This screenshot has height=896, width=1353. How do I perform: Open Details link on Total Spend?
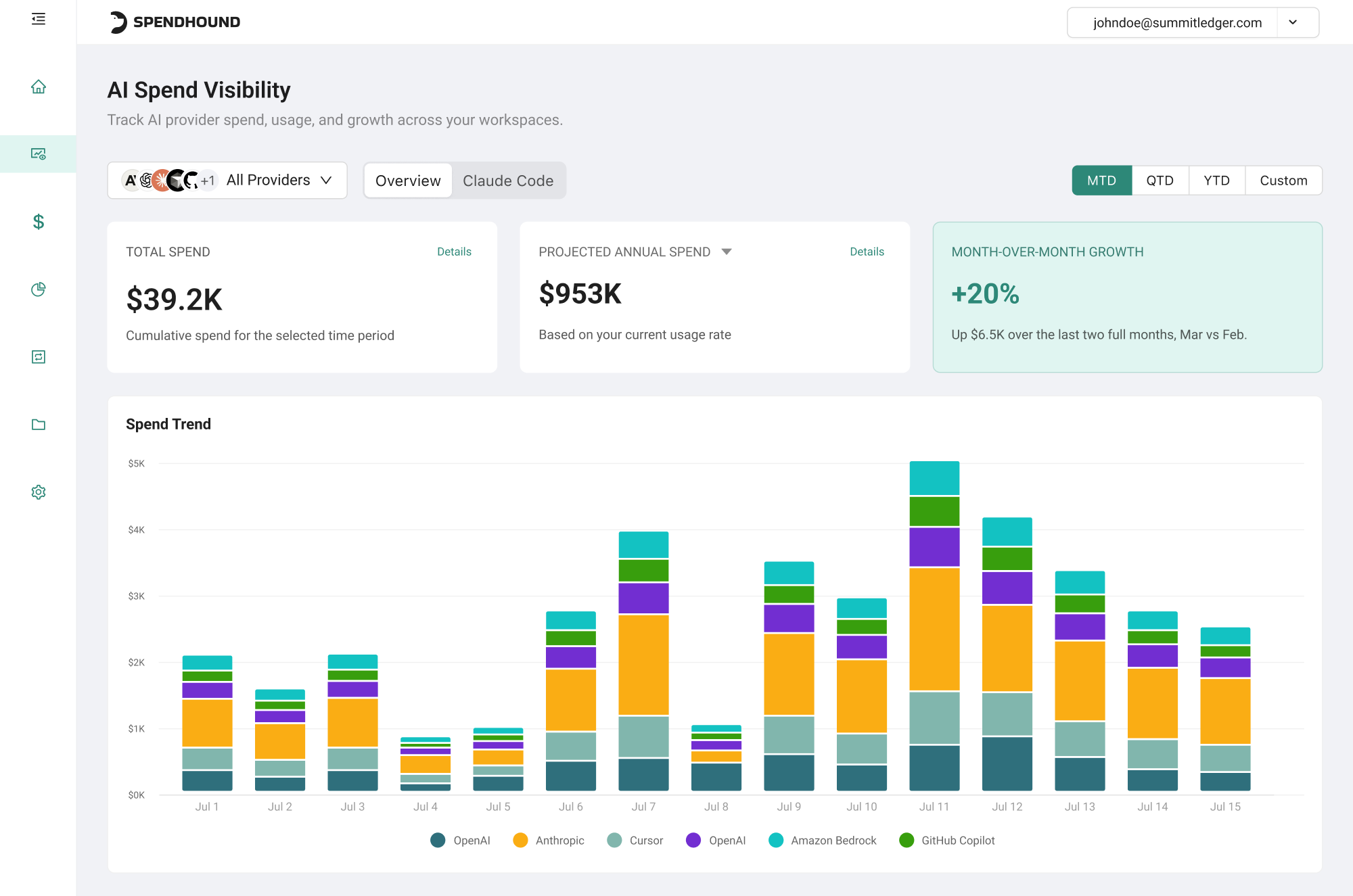point(454,252)
